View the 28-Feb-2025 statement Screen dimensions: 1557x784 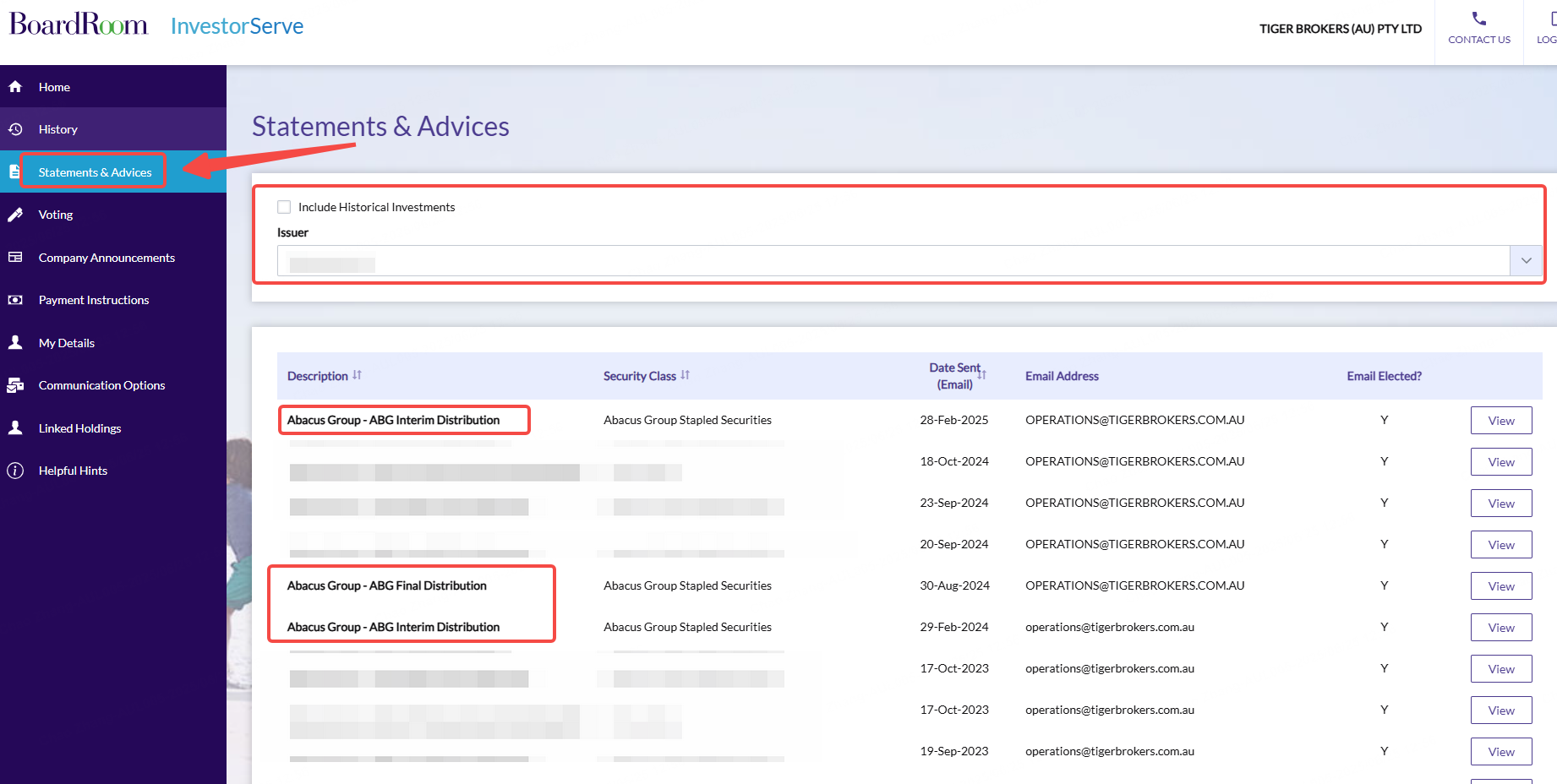point(1501,421)
